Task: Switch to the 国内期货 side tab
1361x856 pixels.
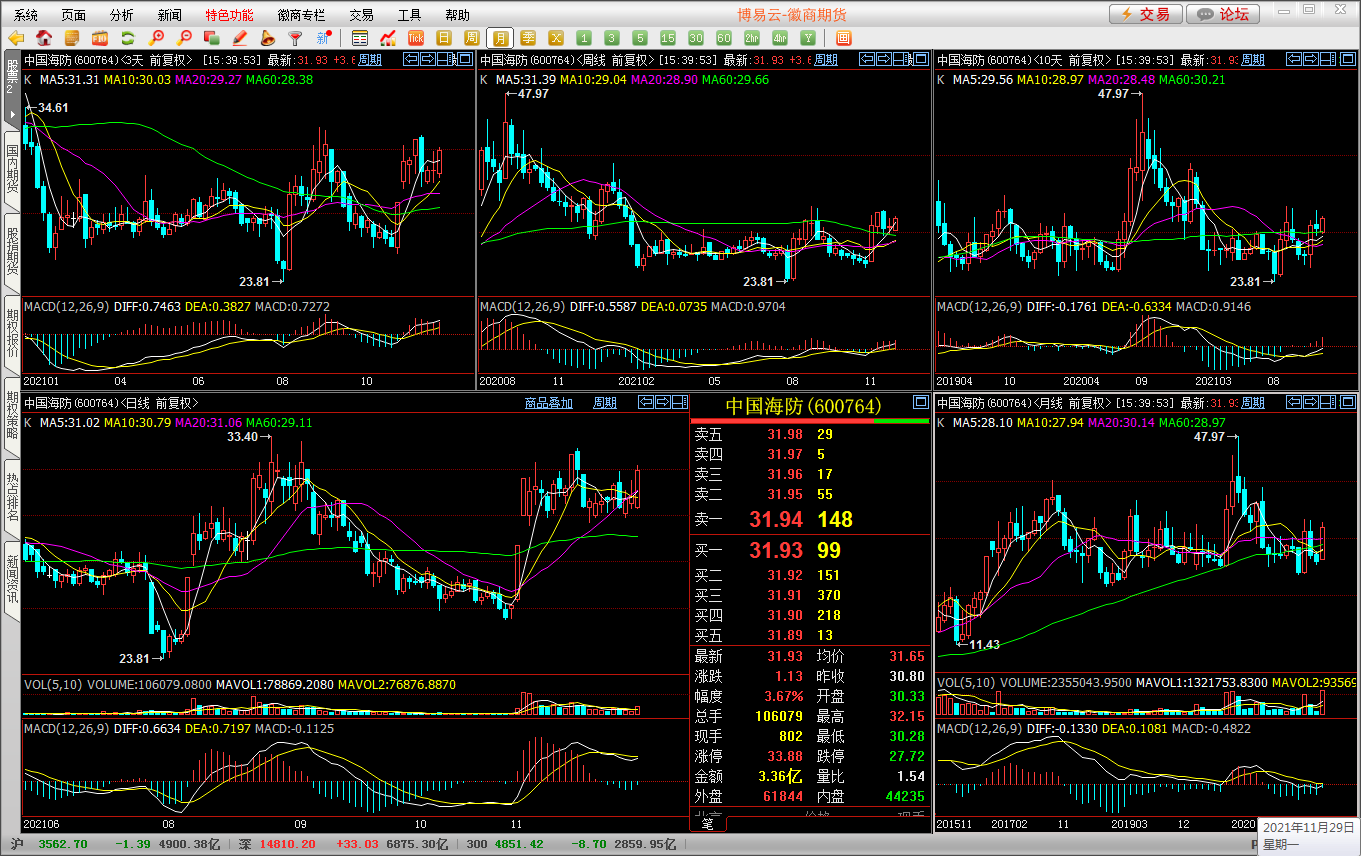Action: click(12, 169)
